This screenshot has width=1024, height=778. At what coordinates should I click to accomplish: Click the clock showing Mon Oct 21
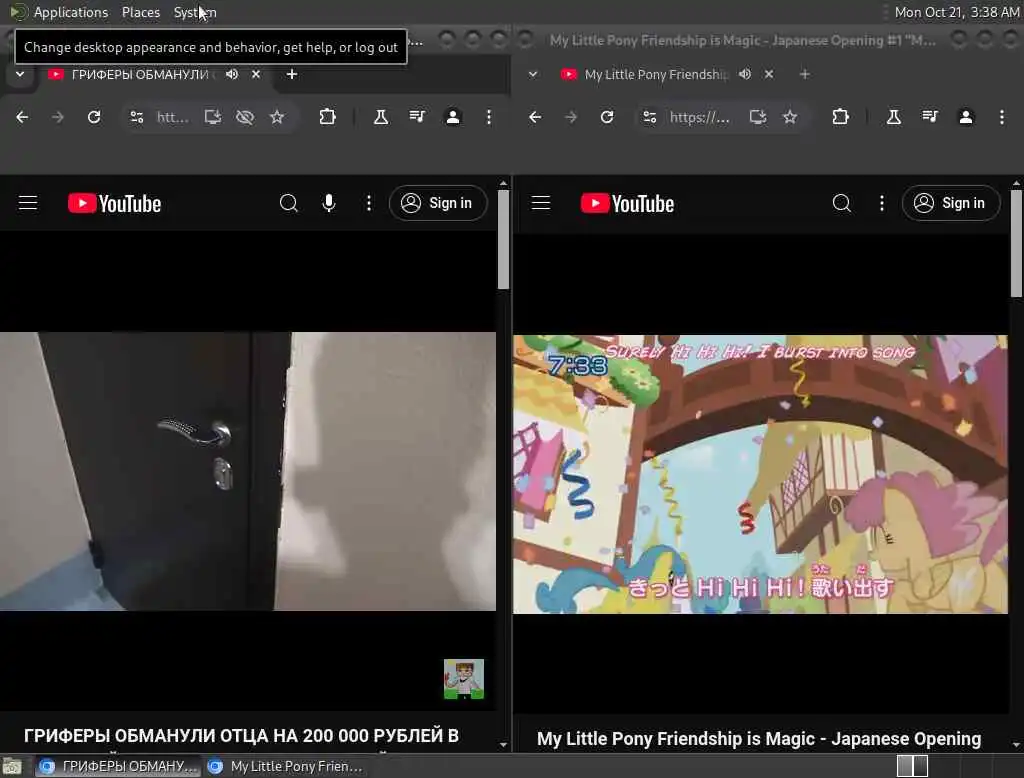tap(957, 12)
